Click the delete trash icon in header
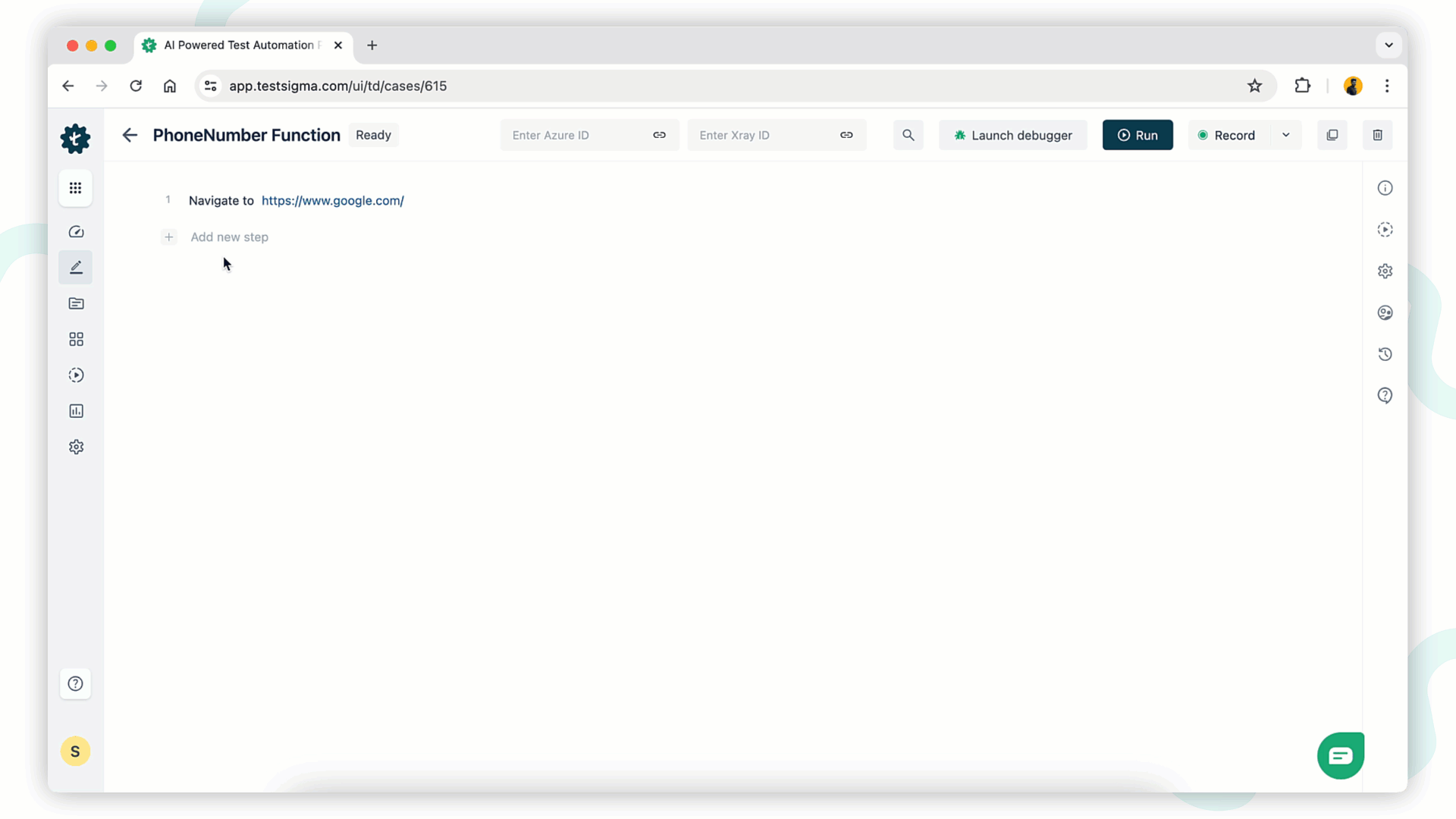Screen dimensions: 1456x819 pos(1377,135)
